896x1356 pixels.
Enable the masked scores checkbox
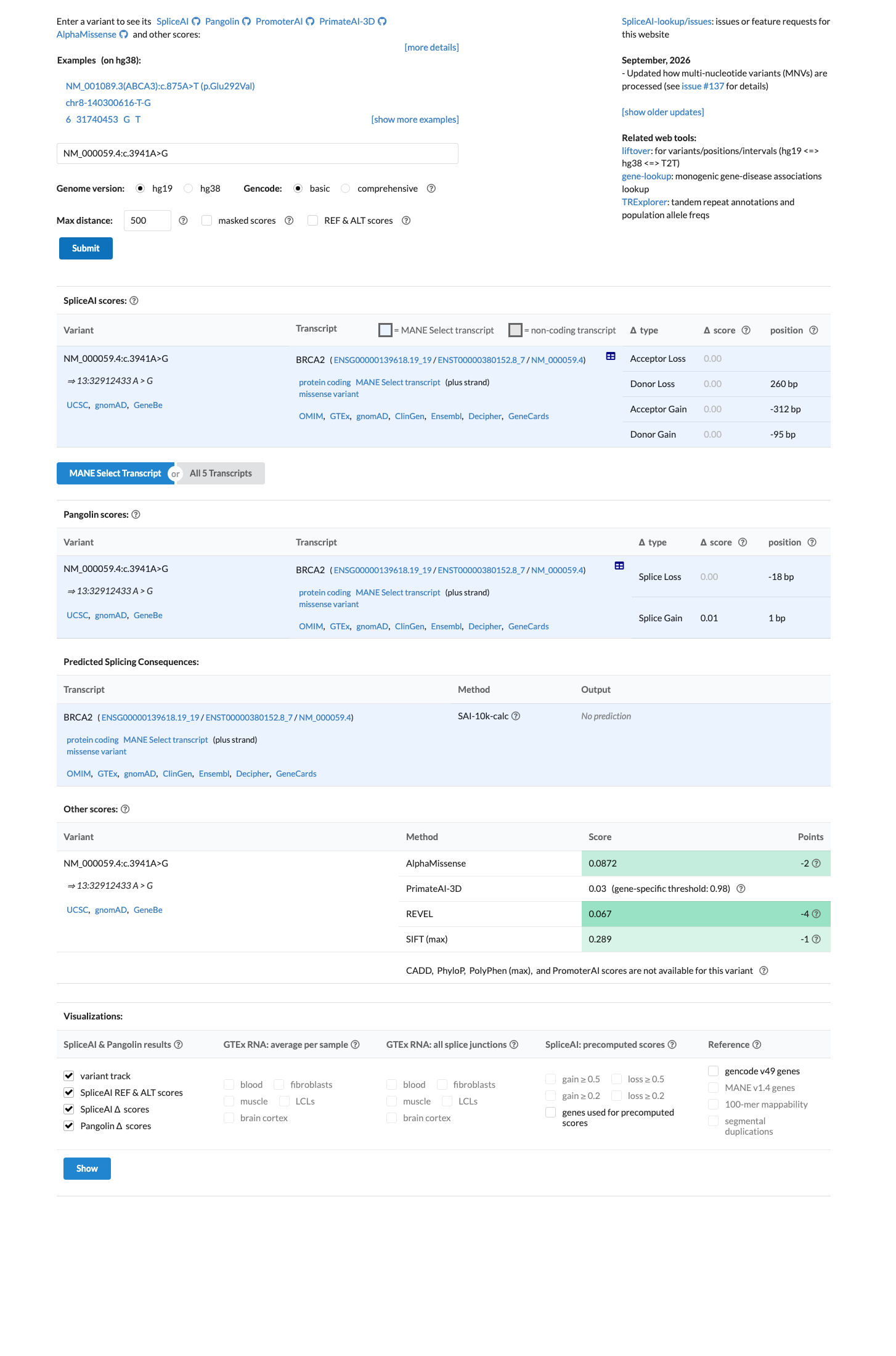[207, 221]
